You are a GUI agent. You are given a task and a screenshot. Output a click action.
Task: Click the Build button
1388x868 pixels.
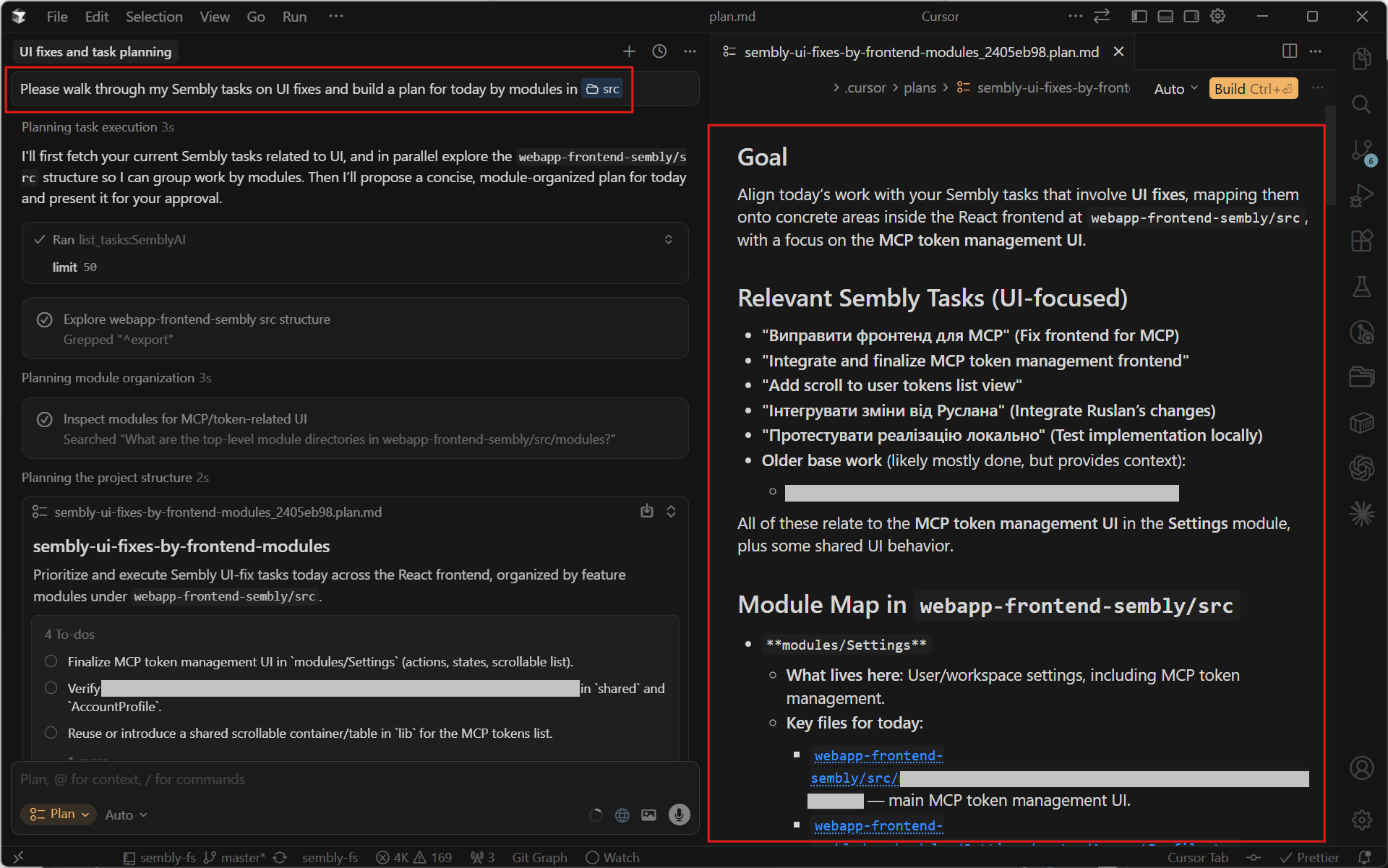[x=1253, y=88]
